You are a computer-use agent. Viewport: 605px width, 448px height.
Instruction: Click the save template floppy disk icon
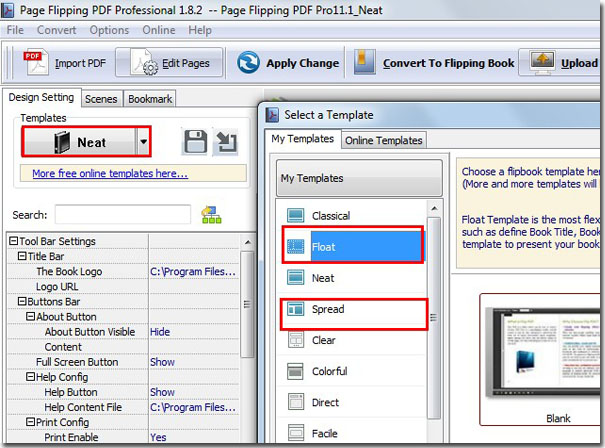[x=196, y=142]
